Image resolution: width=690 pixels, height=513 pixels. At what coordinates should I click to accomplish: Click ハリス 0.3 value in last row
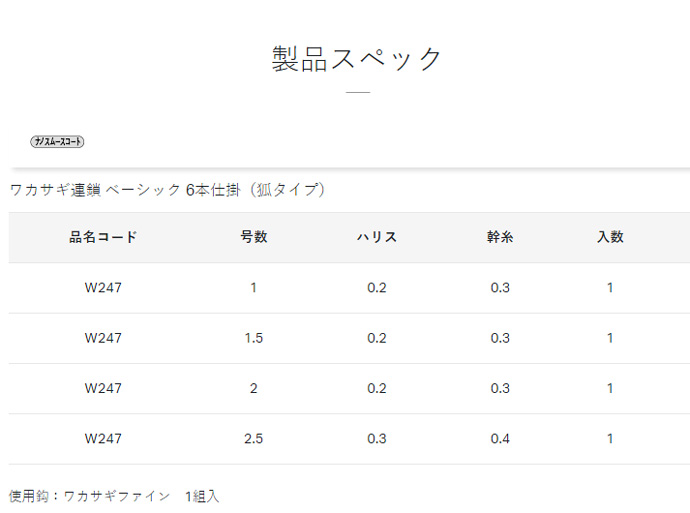tap(377, 439)
